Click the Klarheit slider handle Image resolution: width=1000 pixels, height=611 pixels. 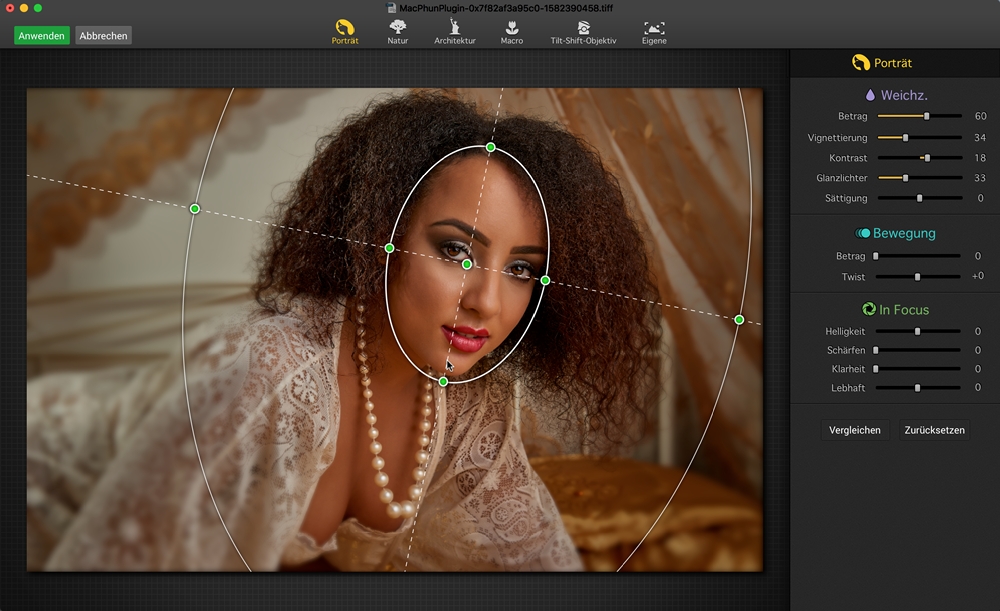click(876, 369)
